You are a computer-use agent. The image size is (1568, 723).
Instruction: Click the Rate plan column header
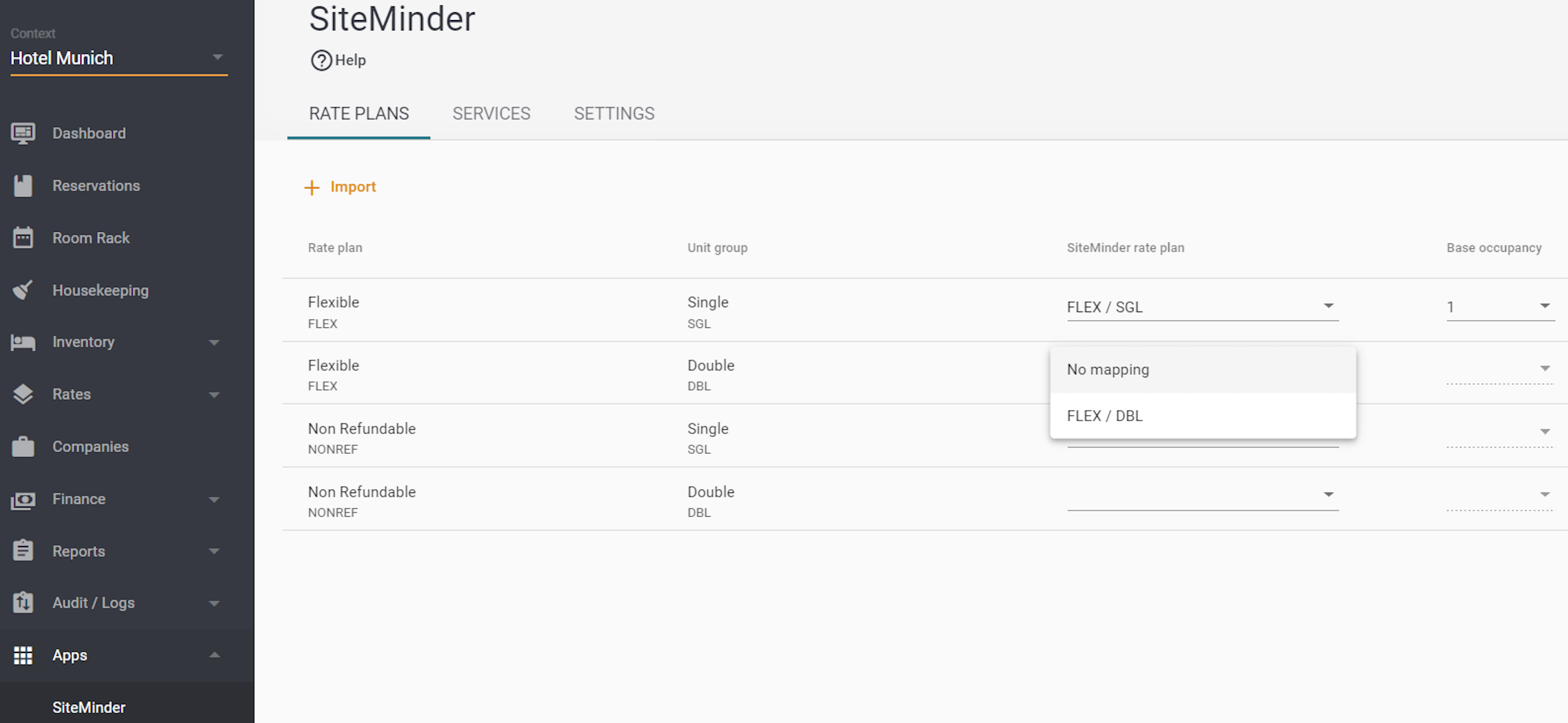[335, 248]
